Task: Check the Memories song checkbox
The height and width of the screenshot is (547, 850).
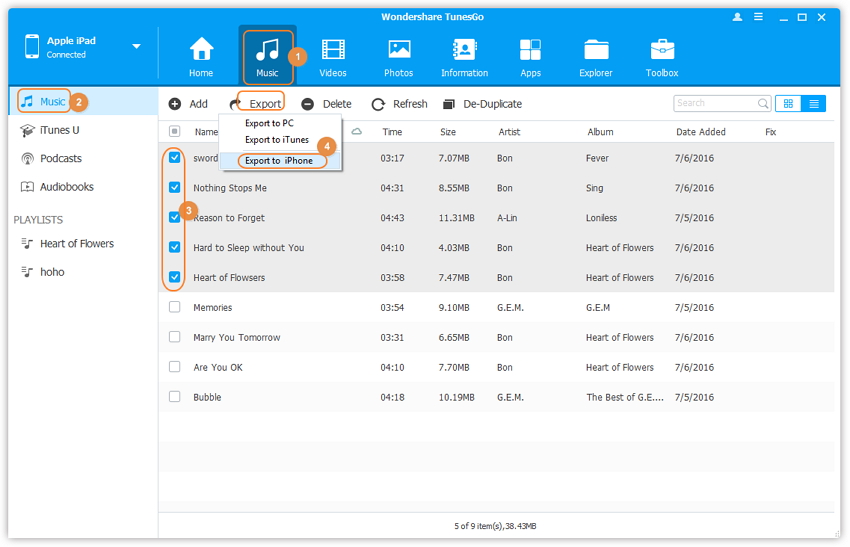Action: point(175,308)
